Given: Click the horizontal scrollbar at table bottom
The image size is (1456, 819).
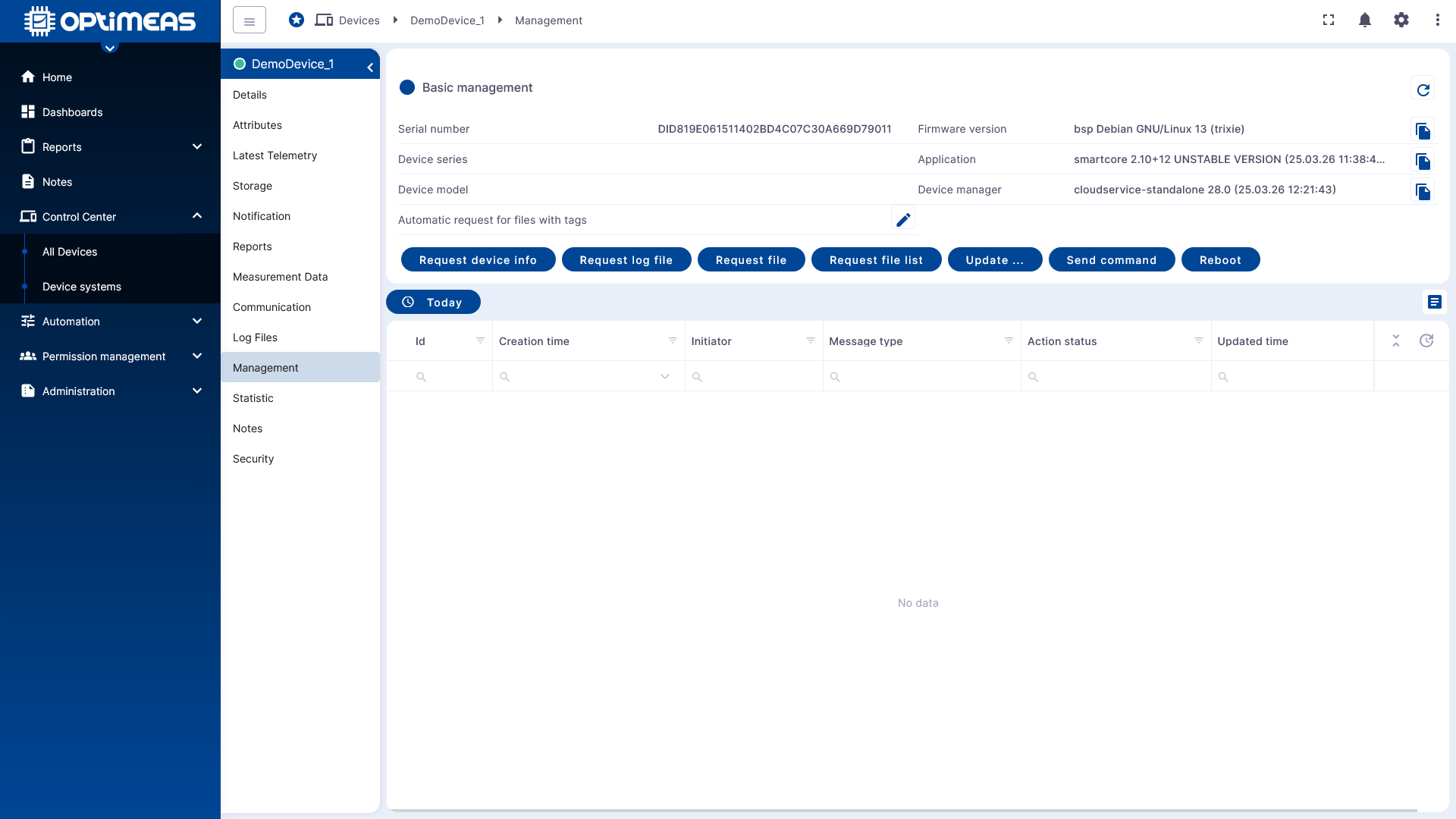Looking at the screenshot, I should [x=902, y=810].
